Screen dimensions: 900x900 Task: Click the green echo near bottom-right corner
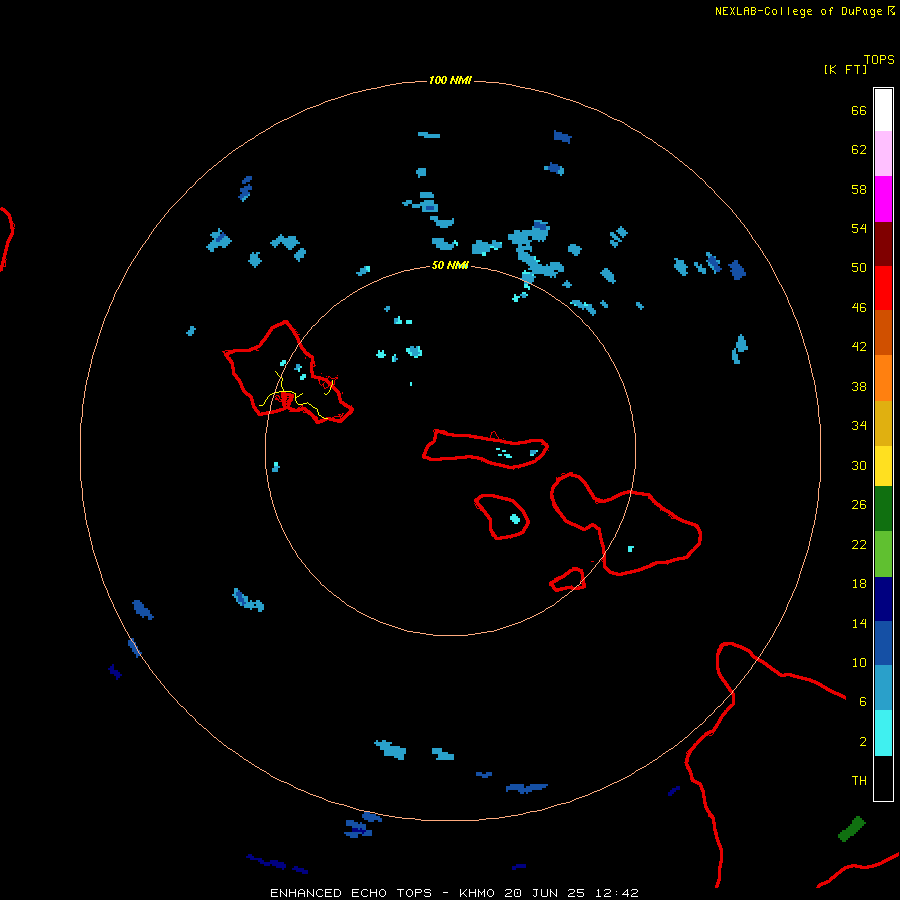851,829
